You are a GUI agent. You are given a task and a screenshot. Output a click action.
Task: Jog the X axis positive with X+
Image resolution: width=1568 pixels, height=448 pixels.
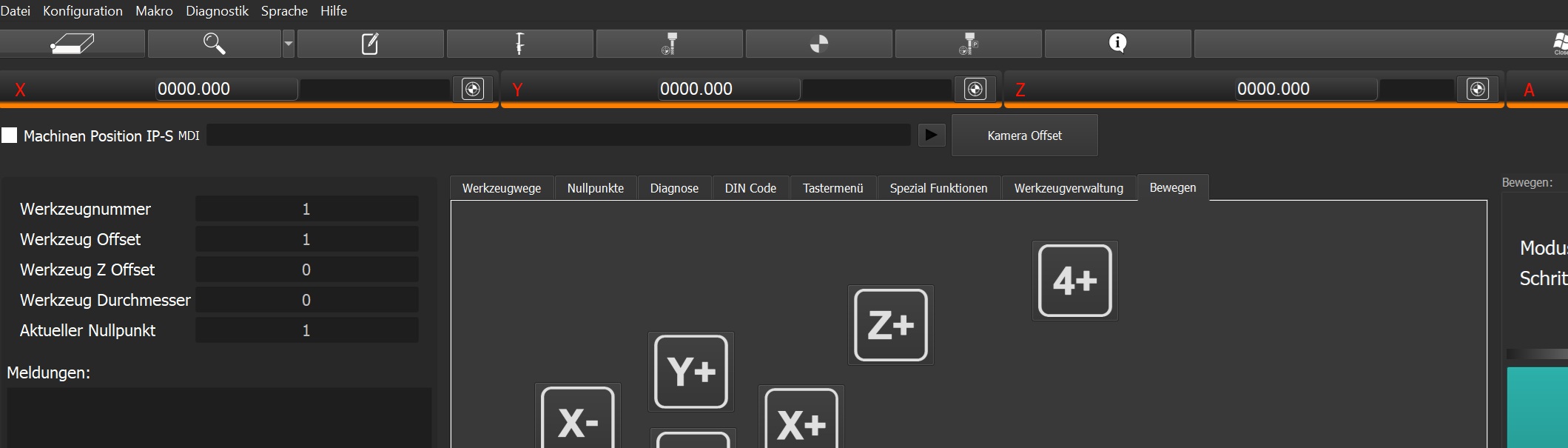tap(801, 418)
